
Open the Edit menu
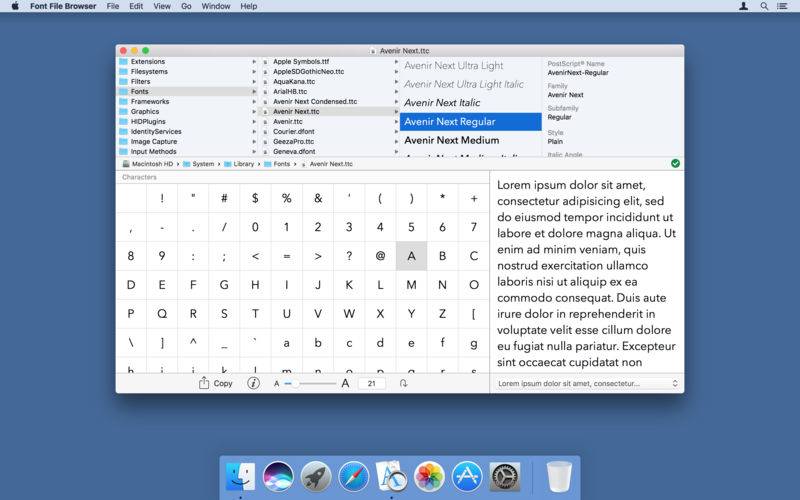click(136, 6)
